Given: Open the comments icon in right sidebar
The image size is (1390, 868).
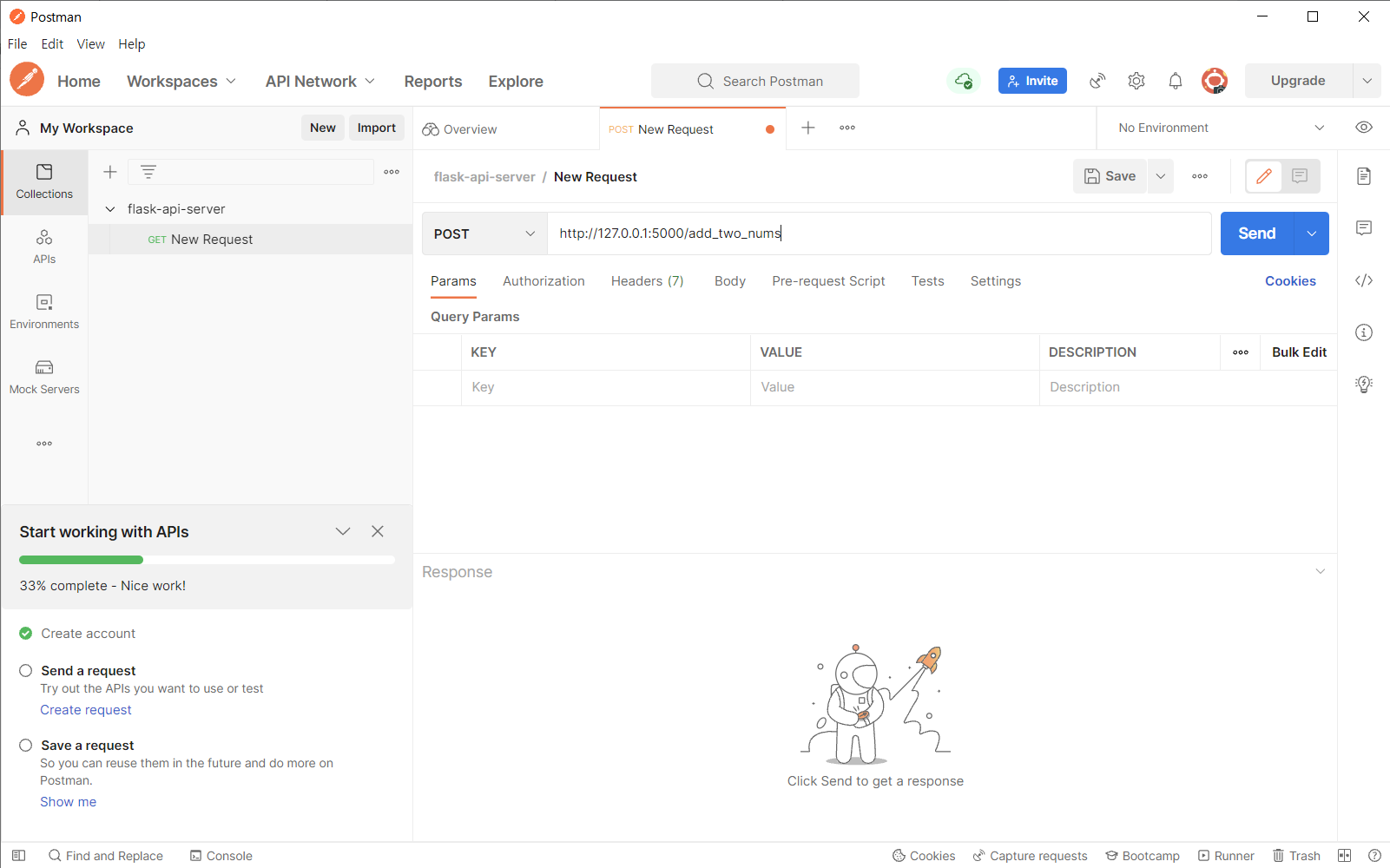Looking at the screenshot, I should 1364,228.
